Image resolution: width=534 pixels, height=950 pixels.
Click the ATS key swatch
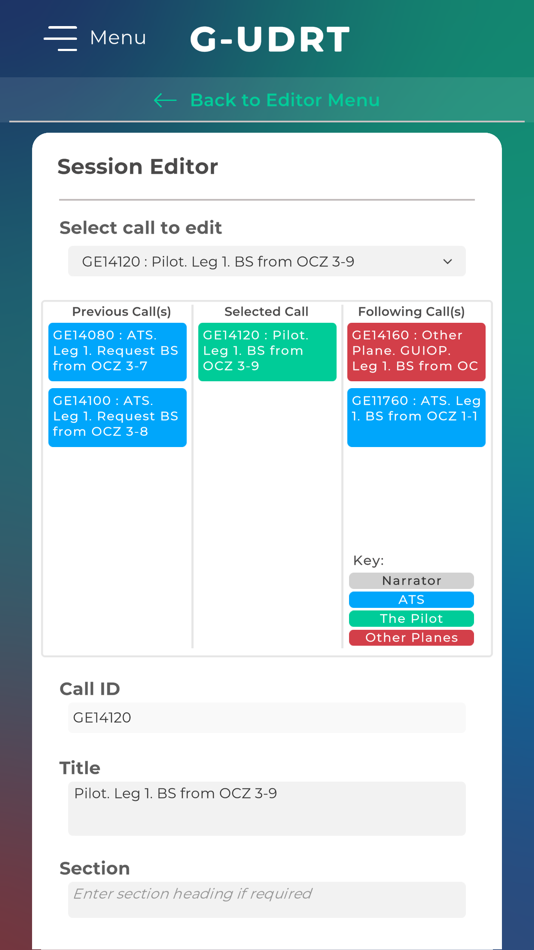coord(412,600)
